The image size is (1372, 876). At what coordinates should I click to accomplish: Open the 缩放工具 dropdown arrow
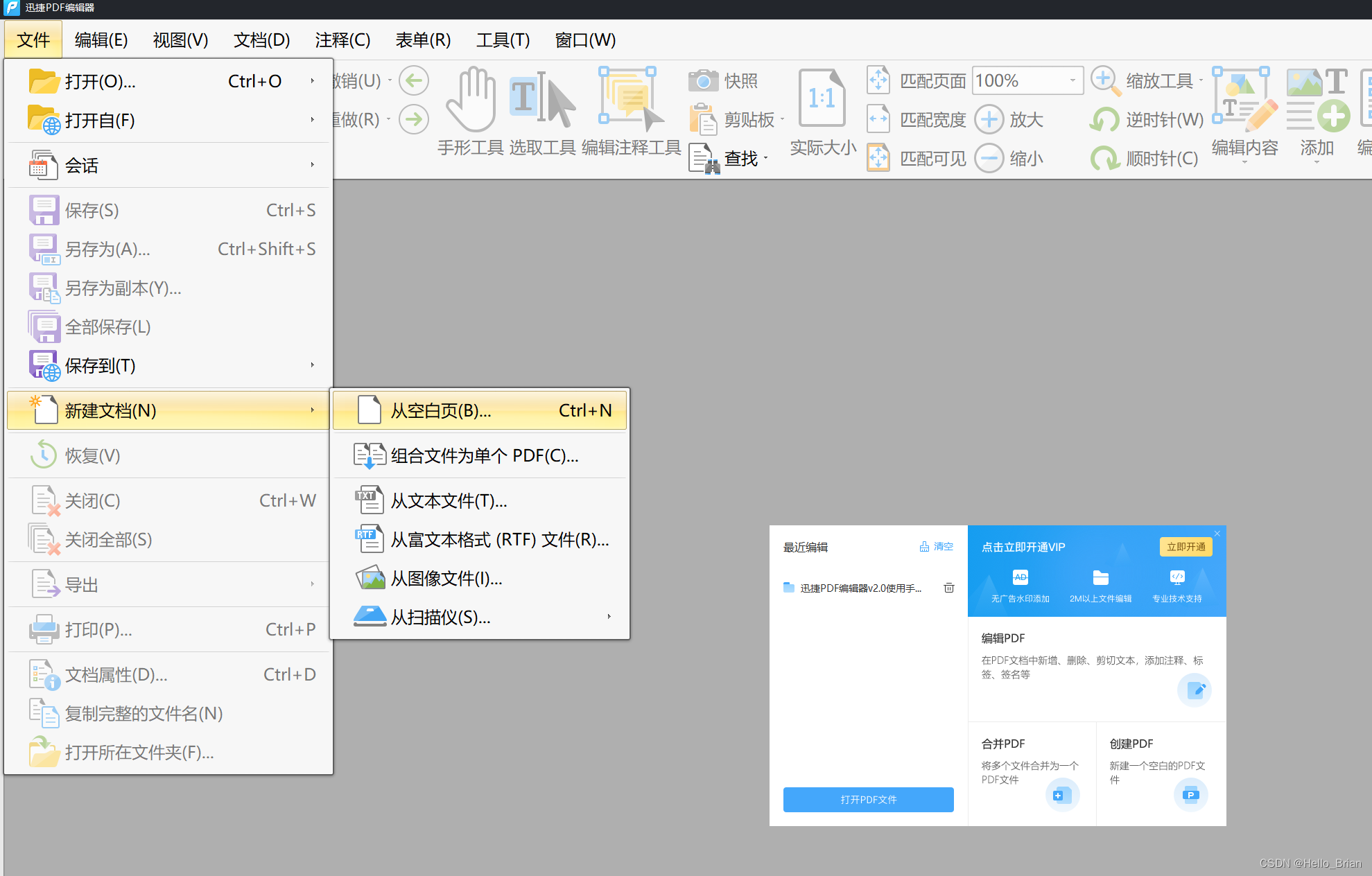[1200, 80]
